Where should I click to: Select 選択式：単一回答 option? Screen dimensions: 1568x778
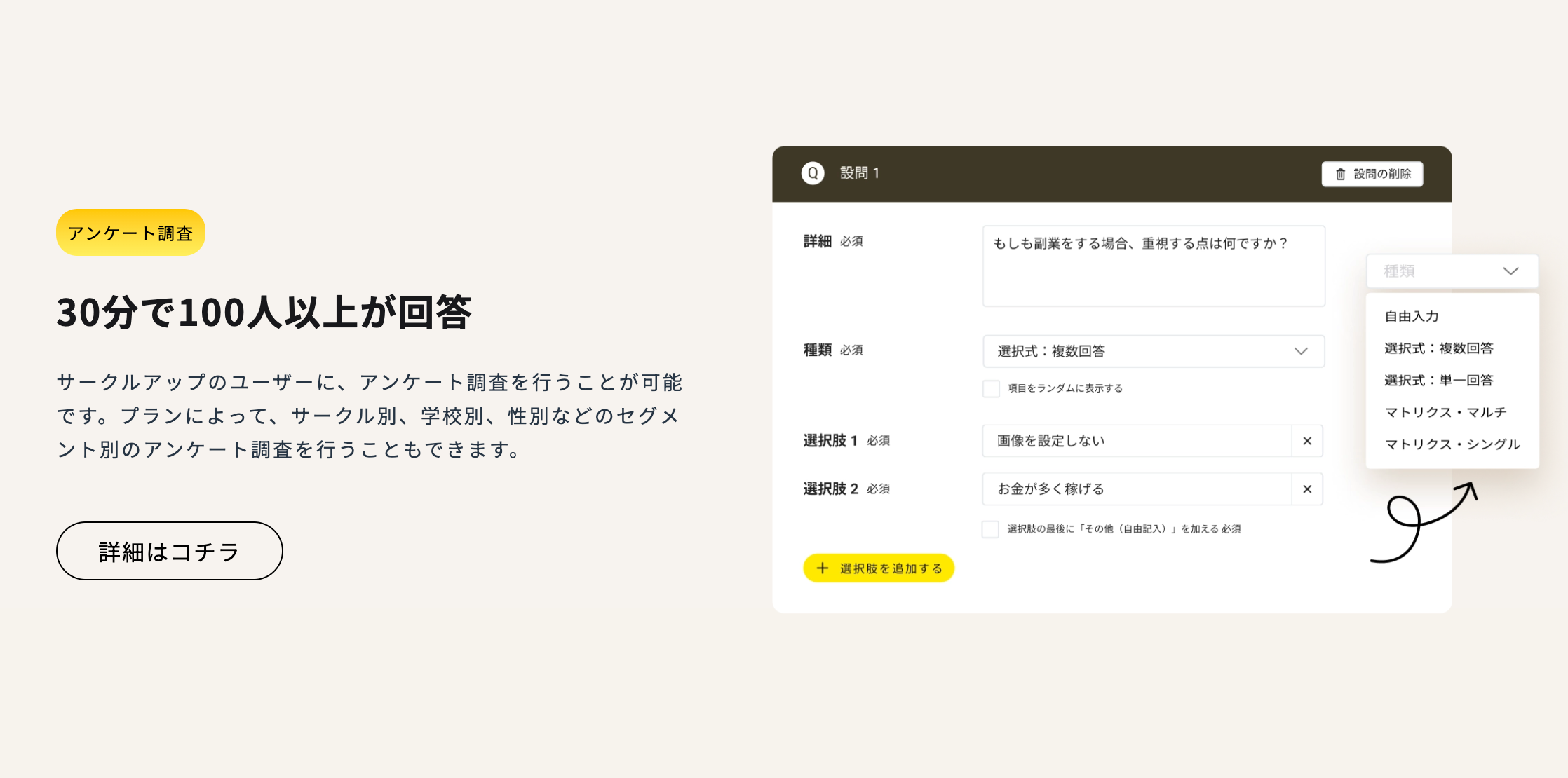point(1438,380)
